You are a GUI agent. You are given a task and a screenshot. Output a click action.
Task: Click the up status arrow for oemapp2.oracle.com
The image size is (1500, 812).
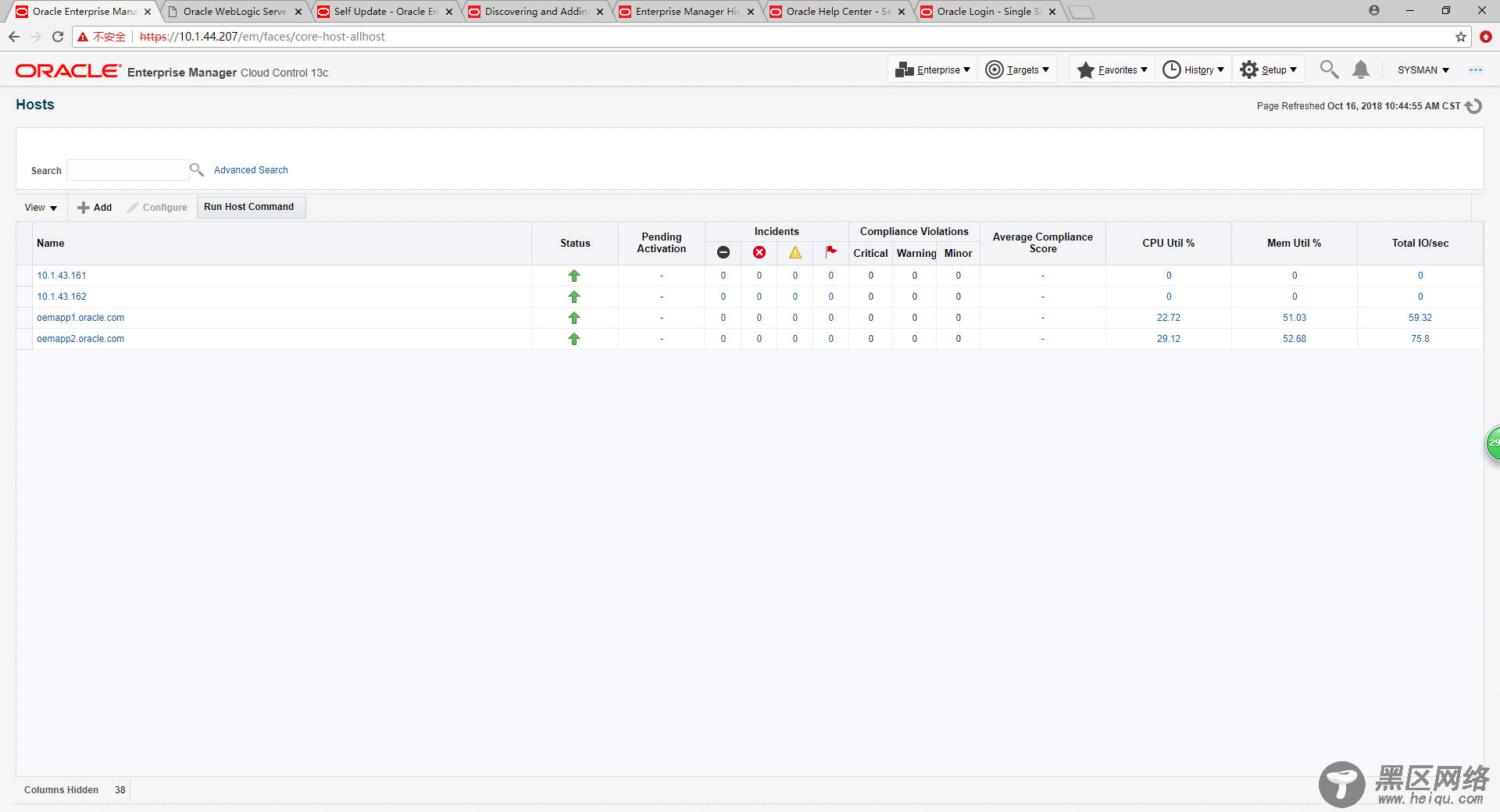click(x=574, y=339)
